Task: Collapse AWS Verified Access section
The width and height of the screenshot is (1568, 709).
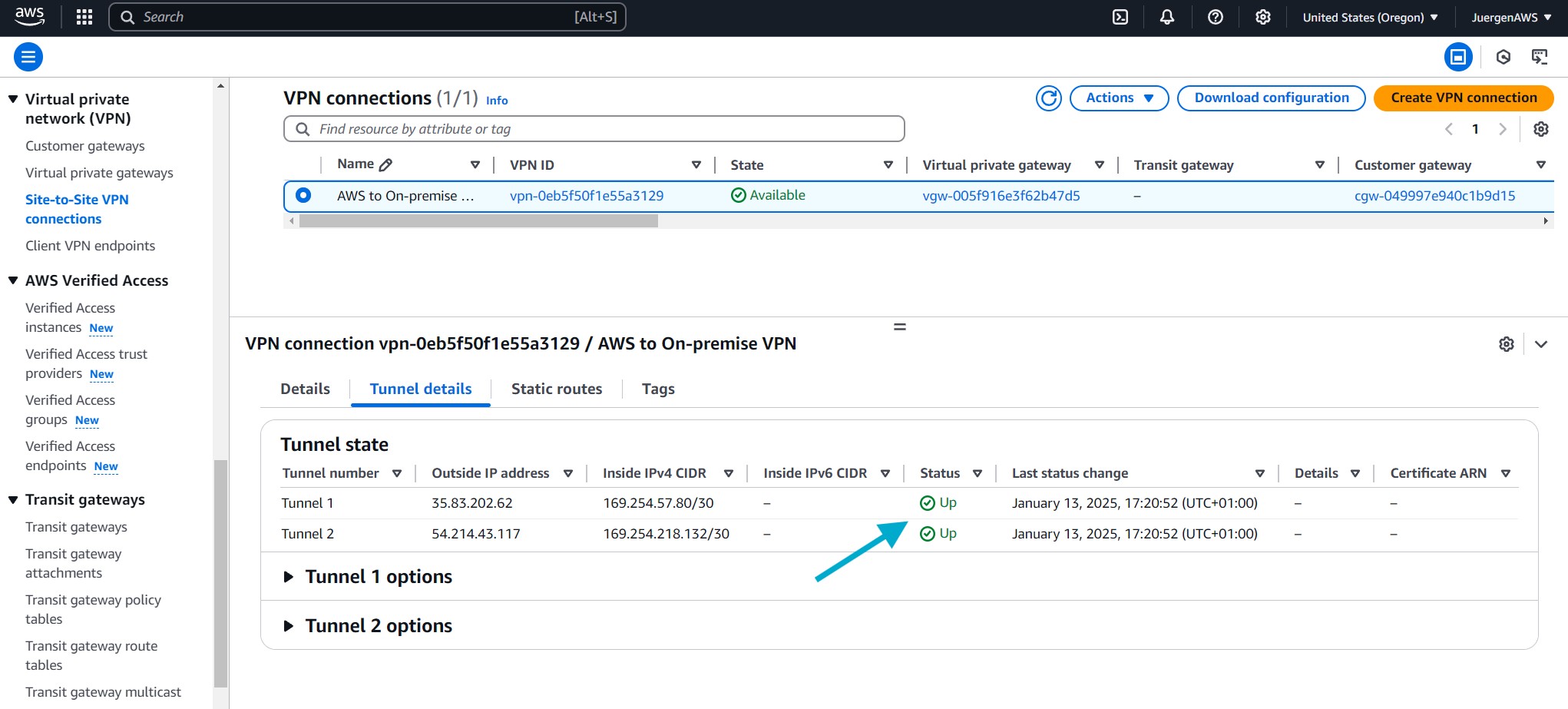Action: click(13, 280)
